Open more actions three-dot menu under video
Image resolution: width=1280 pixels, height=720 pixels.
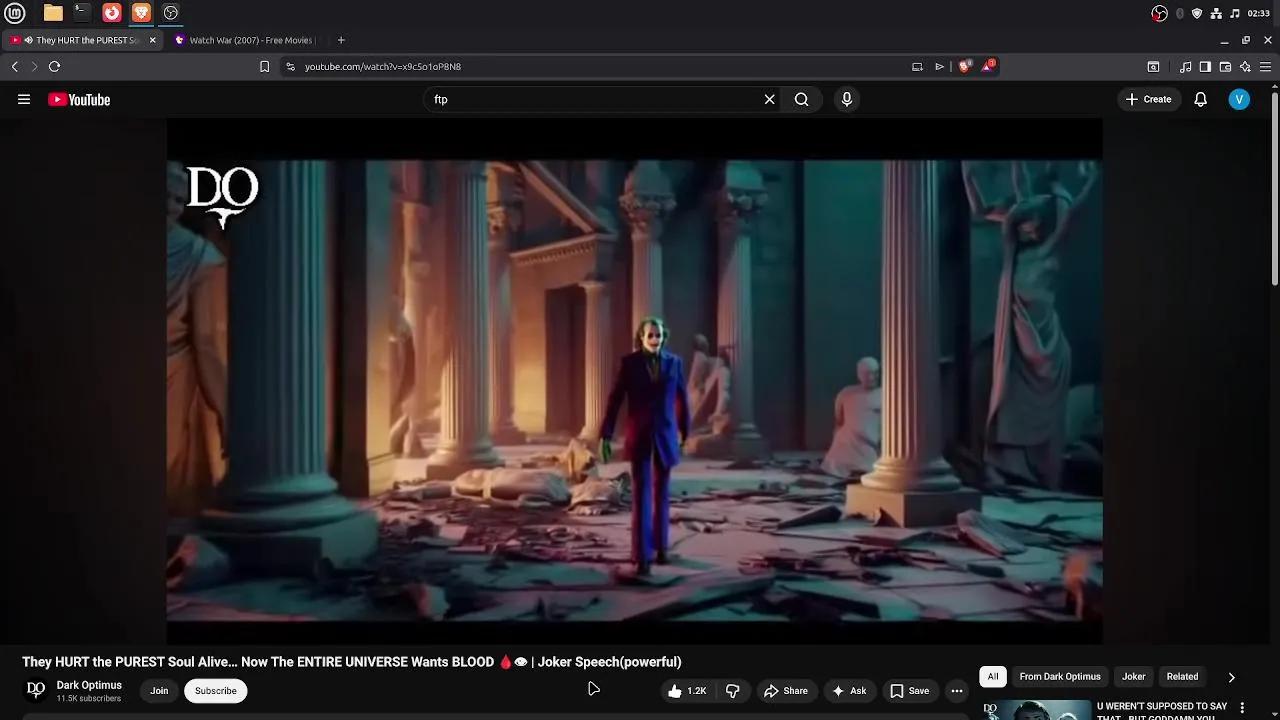[957, 691]
